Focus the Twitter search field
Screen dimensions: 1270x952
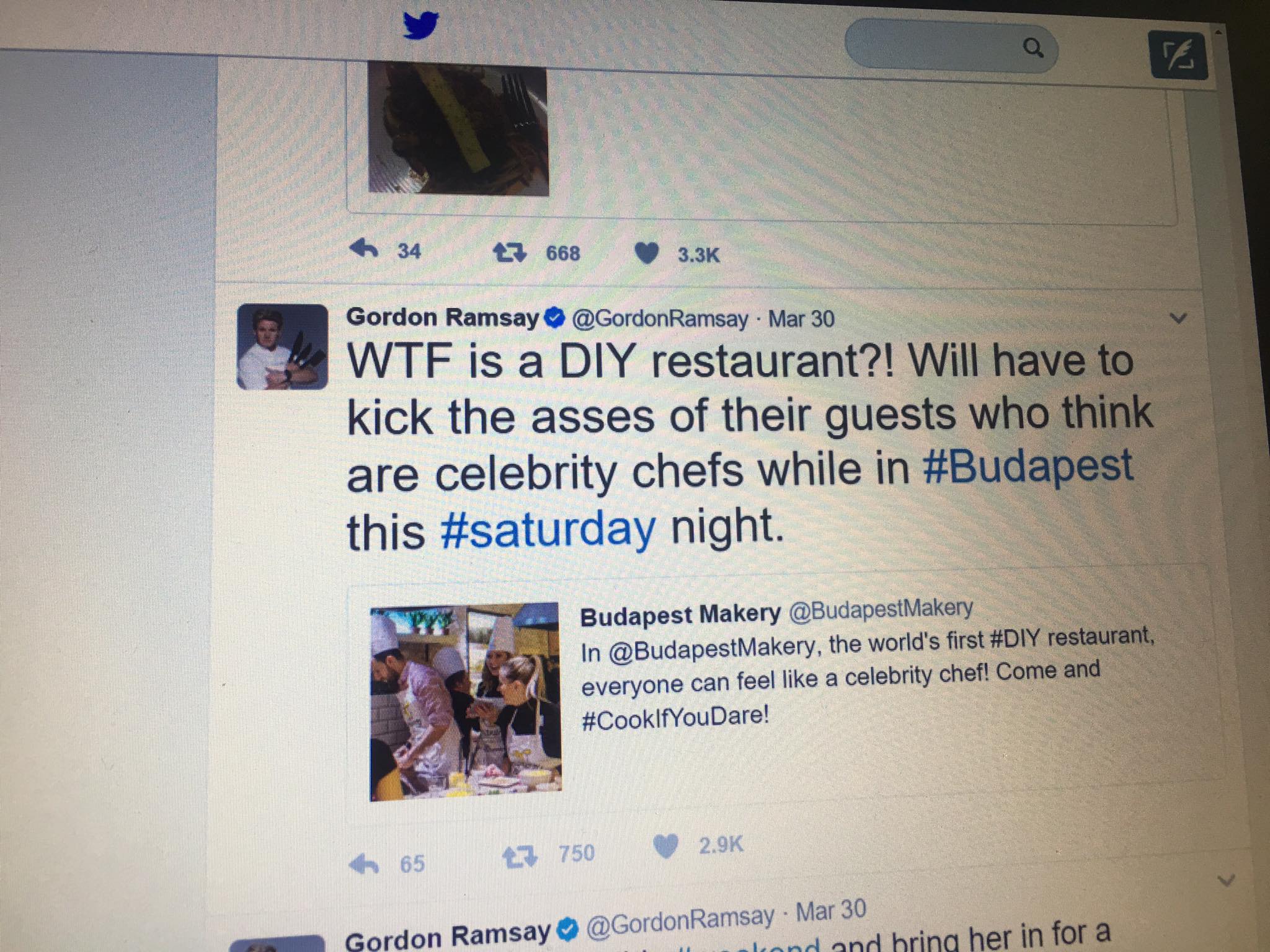click(950, 46)
